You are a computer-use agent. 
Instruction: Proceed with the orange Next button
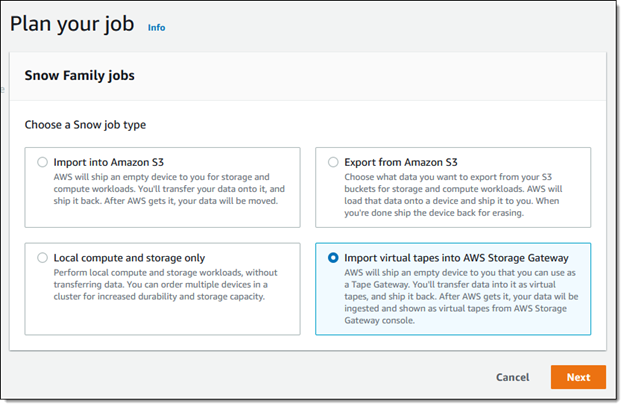pos(578,377)
